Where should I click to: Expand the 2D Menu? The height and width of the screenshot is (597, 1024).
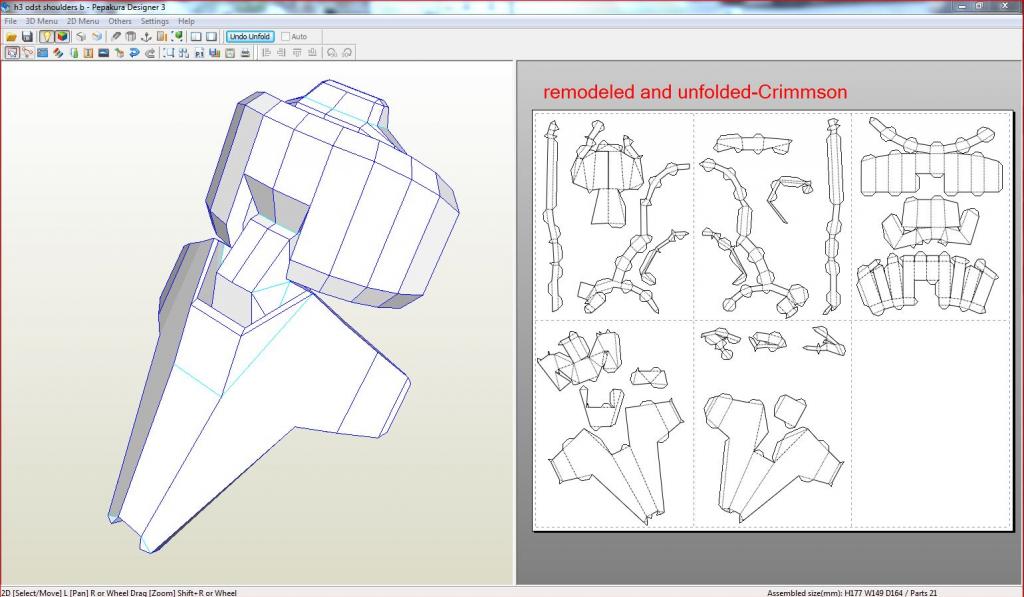tap(83, 21)
